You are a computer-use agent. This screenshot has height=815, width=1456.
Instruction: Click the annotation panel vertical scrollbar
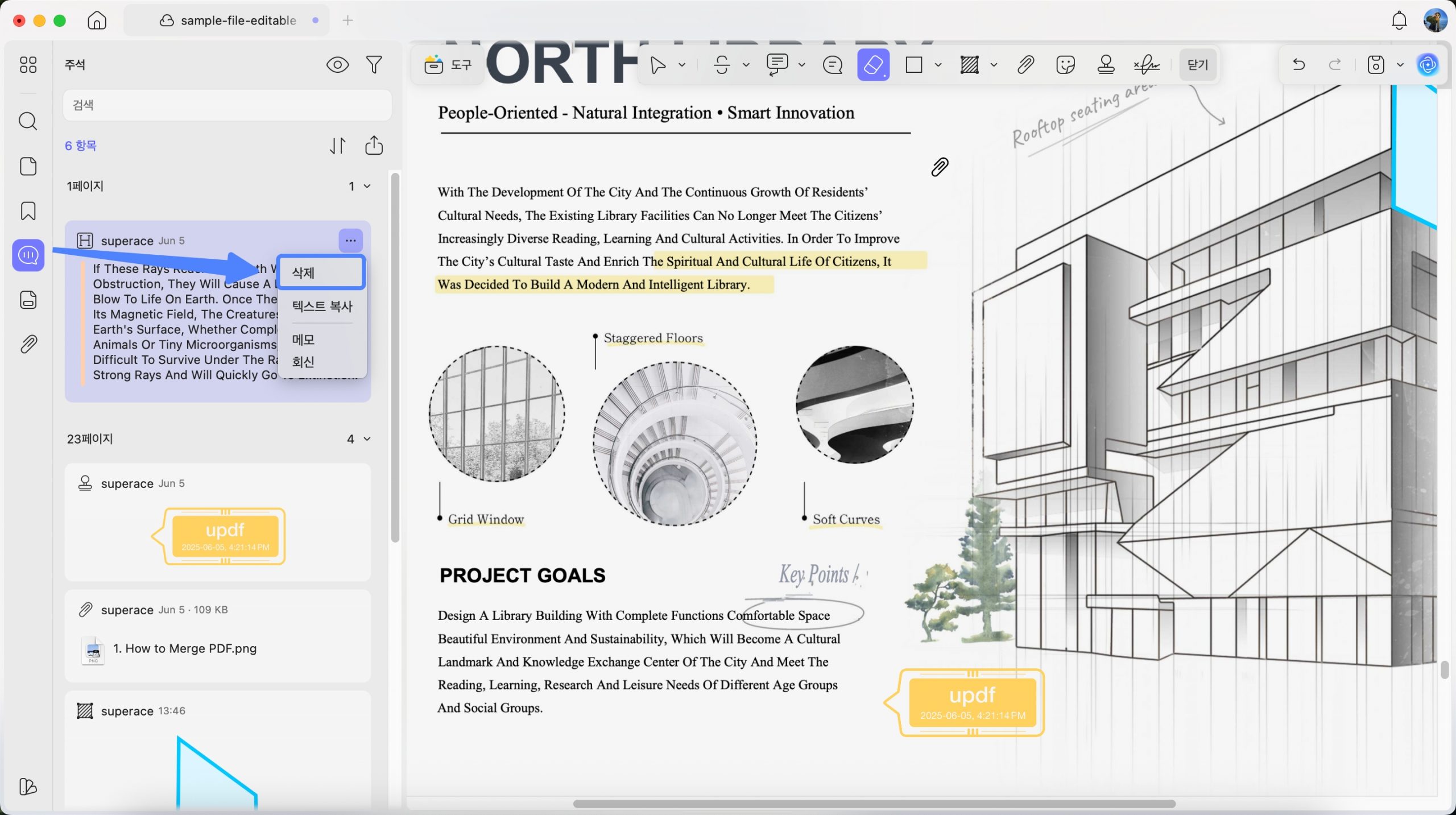pyautogui.click(x=395, y=358)
